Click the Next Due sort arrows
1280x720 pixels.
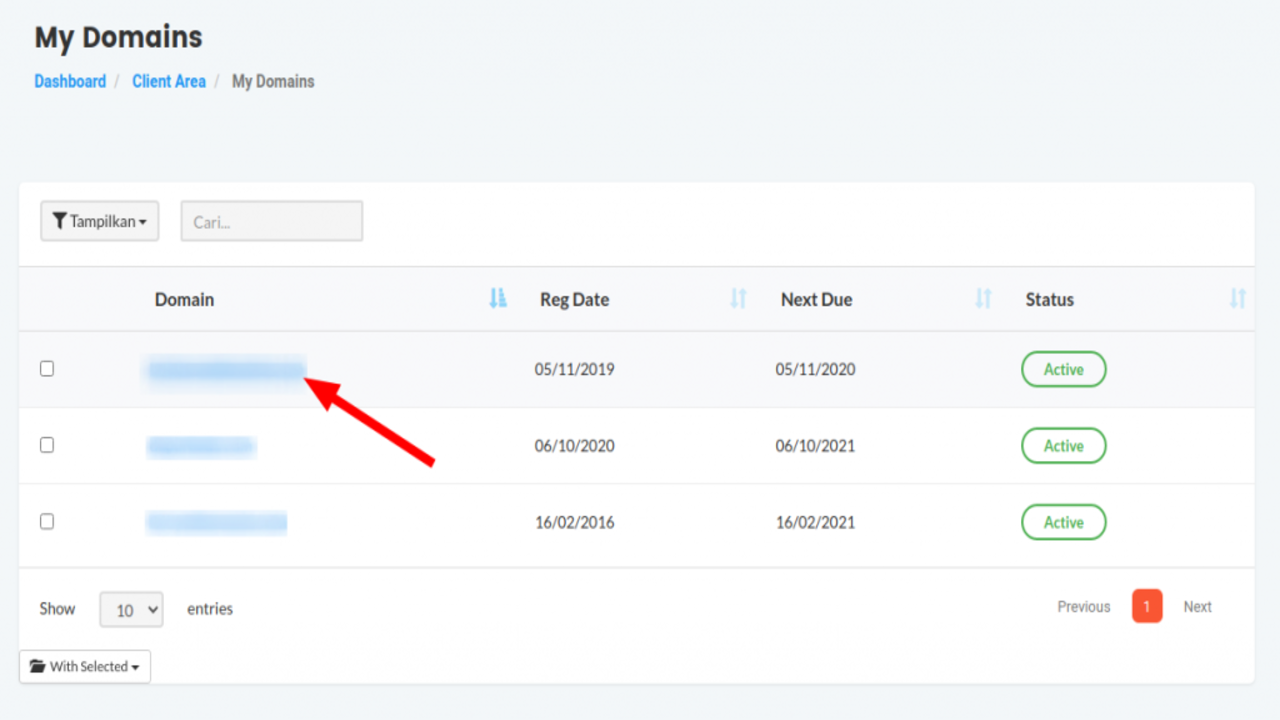click(x=983, y=298)
